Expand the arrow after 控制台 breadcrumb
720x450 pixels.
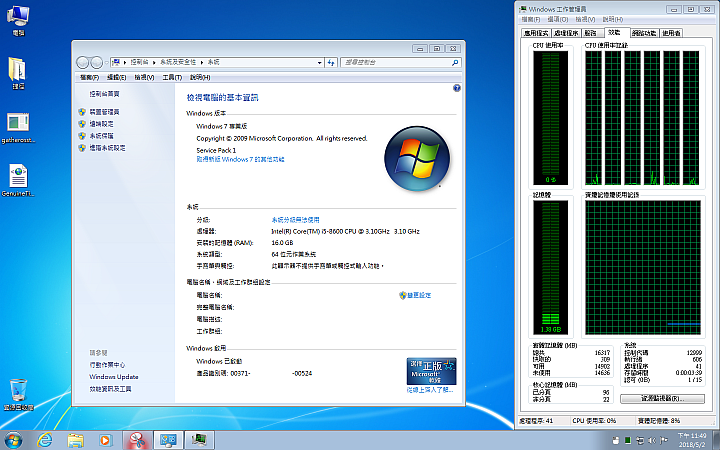154,62
